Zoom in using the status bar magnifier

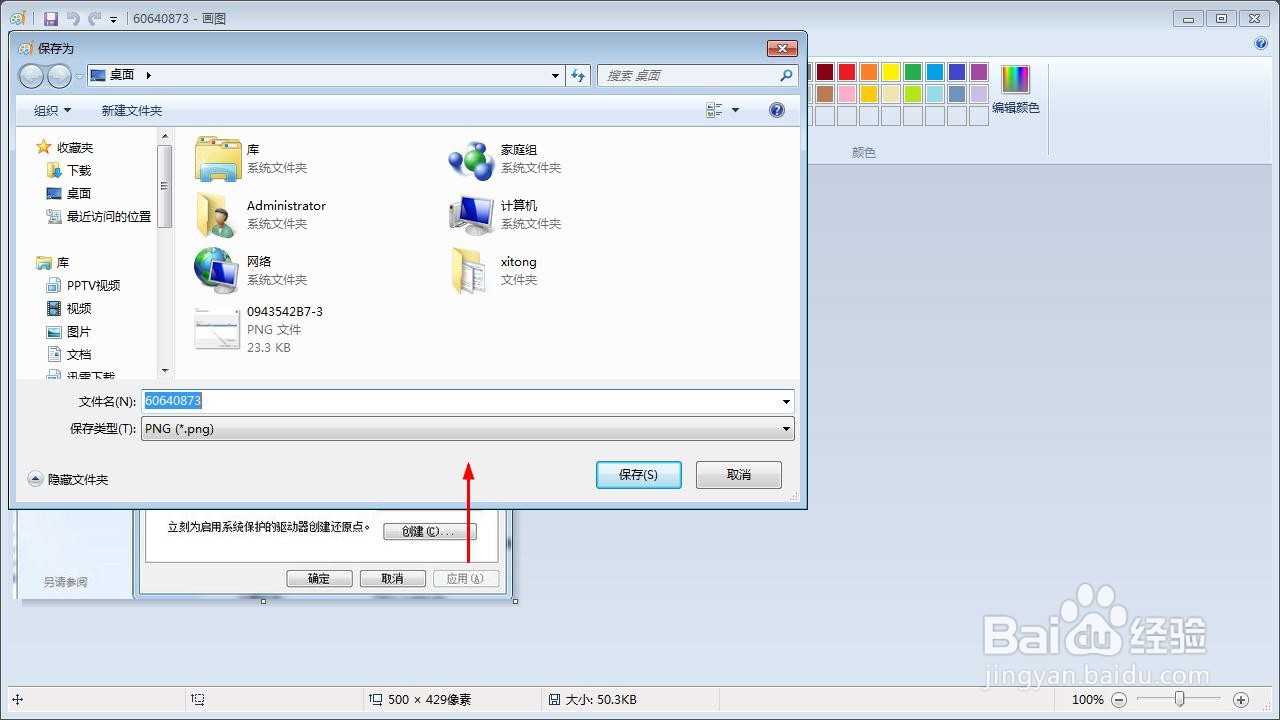point(1240,700)
